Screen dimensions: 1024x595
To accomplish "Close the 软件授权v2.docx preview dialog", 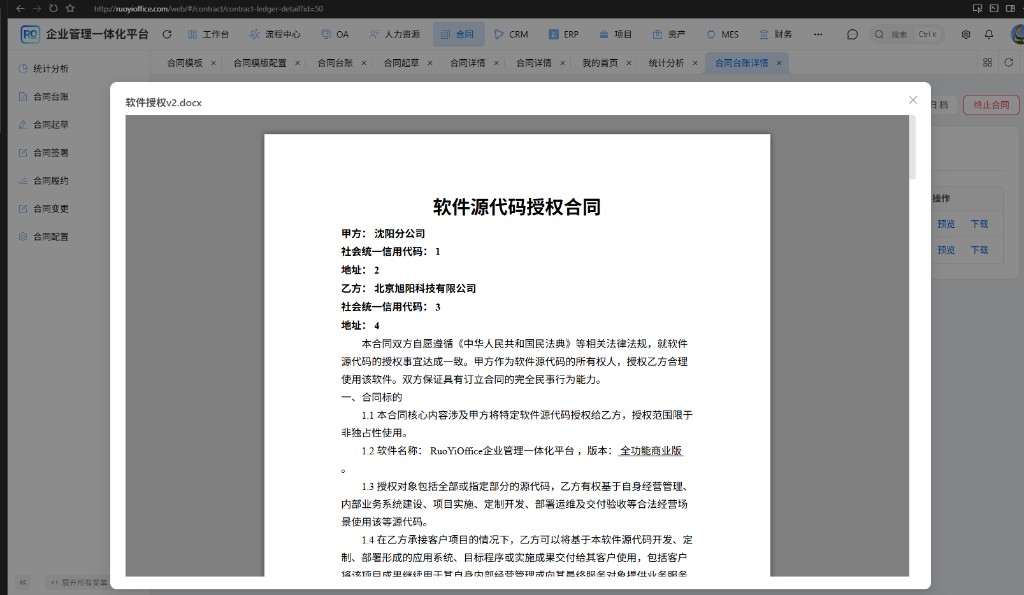I will 913,100.
